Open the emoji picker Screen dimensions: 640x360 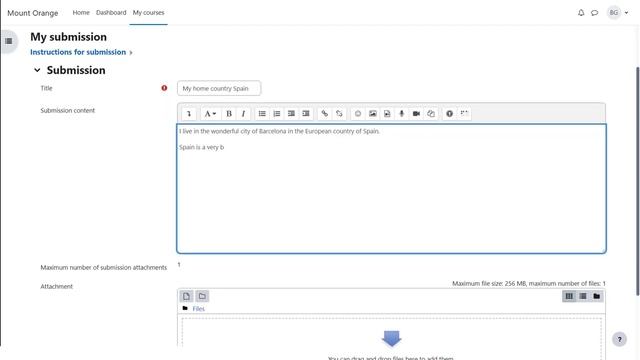point(358,113)
